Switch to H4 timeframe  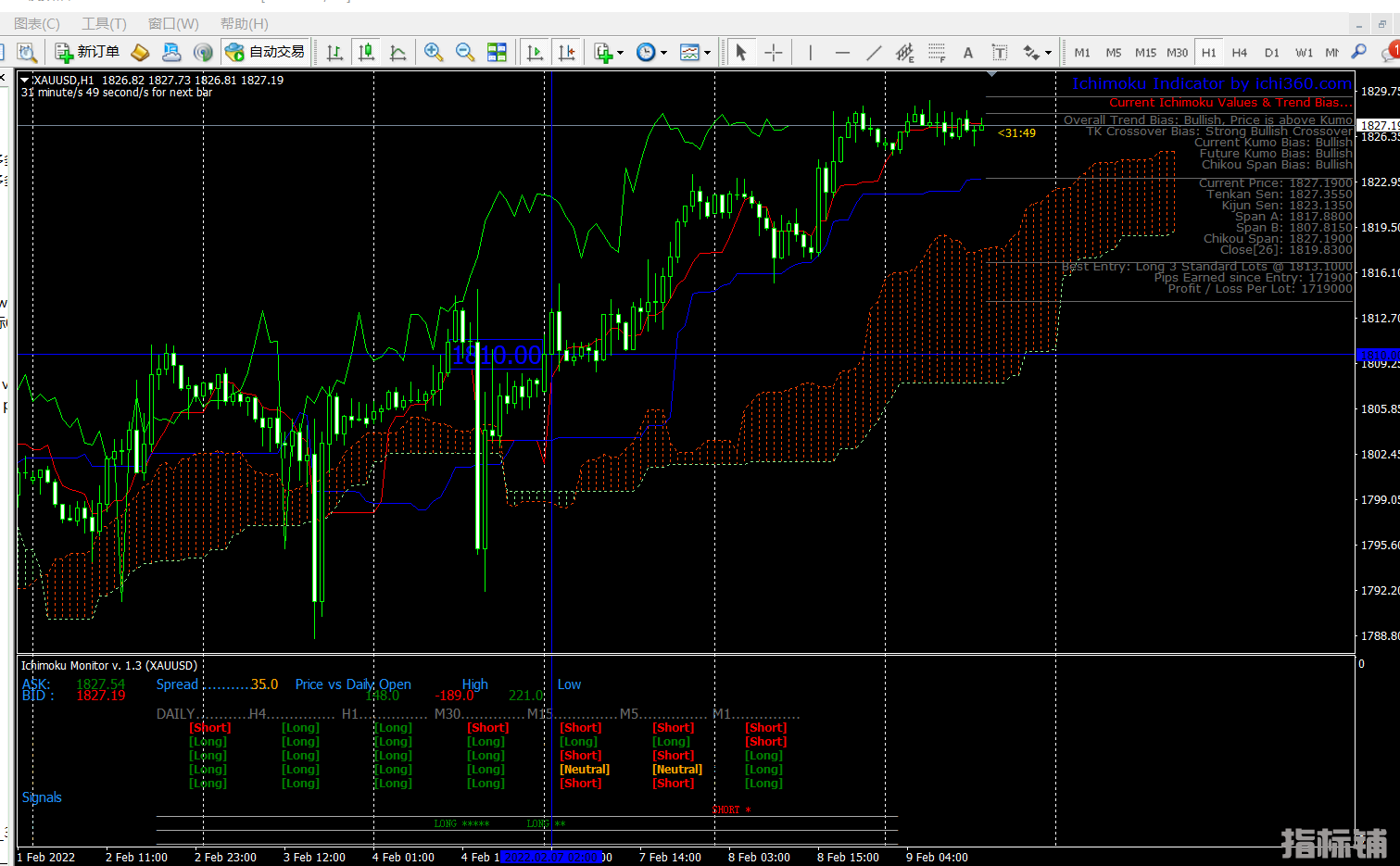click(1240, 53)
